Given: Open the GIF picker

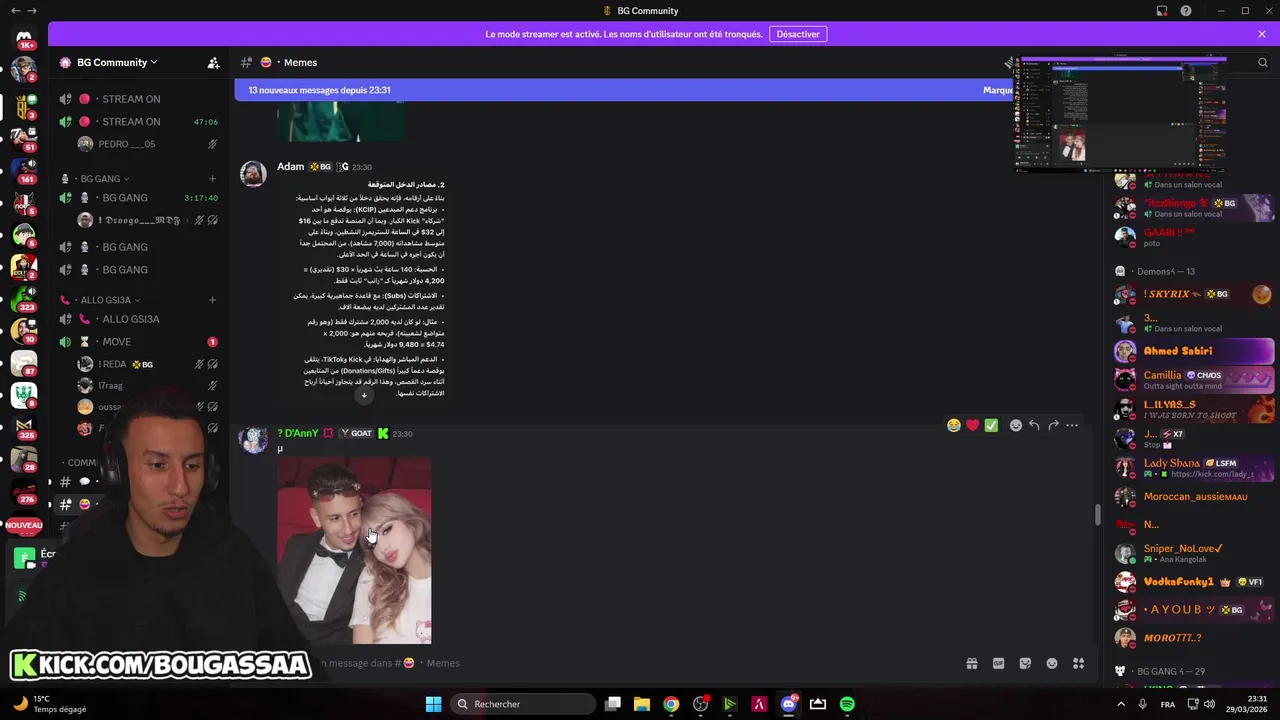Looking at the screenshot, I should click(998, 663).
